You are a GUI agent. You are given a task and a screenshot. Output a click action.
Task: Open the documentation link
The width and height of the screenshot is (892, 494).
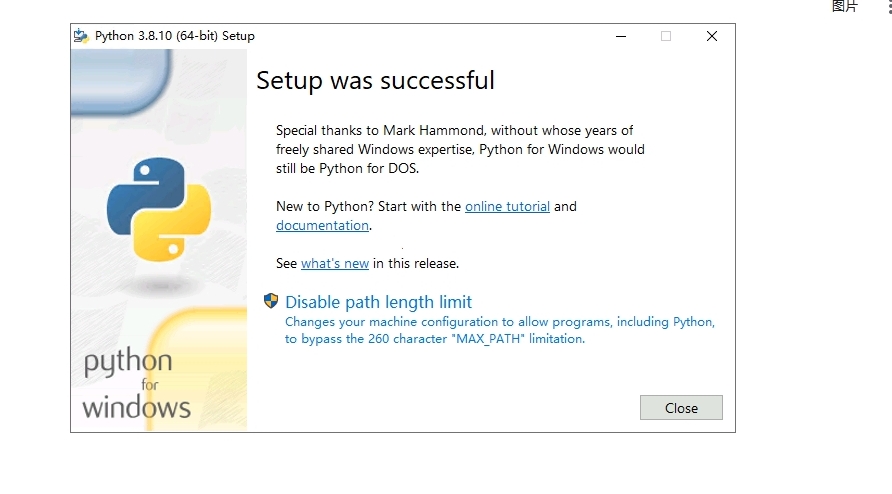[322, 226]
